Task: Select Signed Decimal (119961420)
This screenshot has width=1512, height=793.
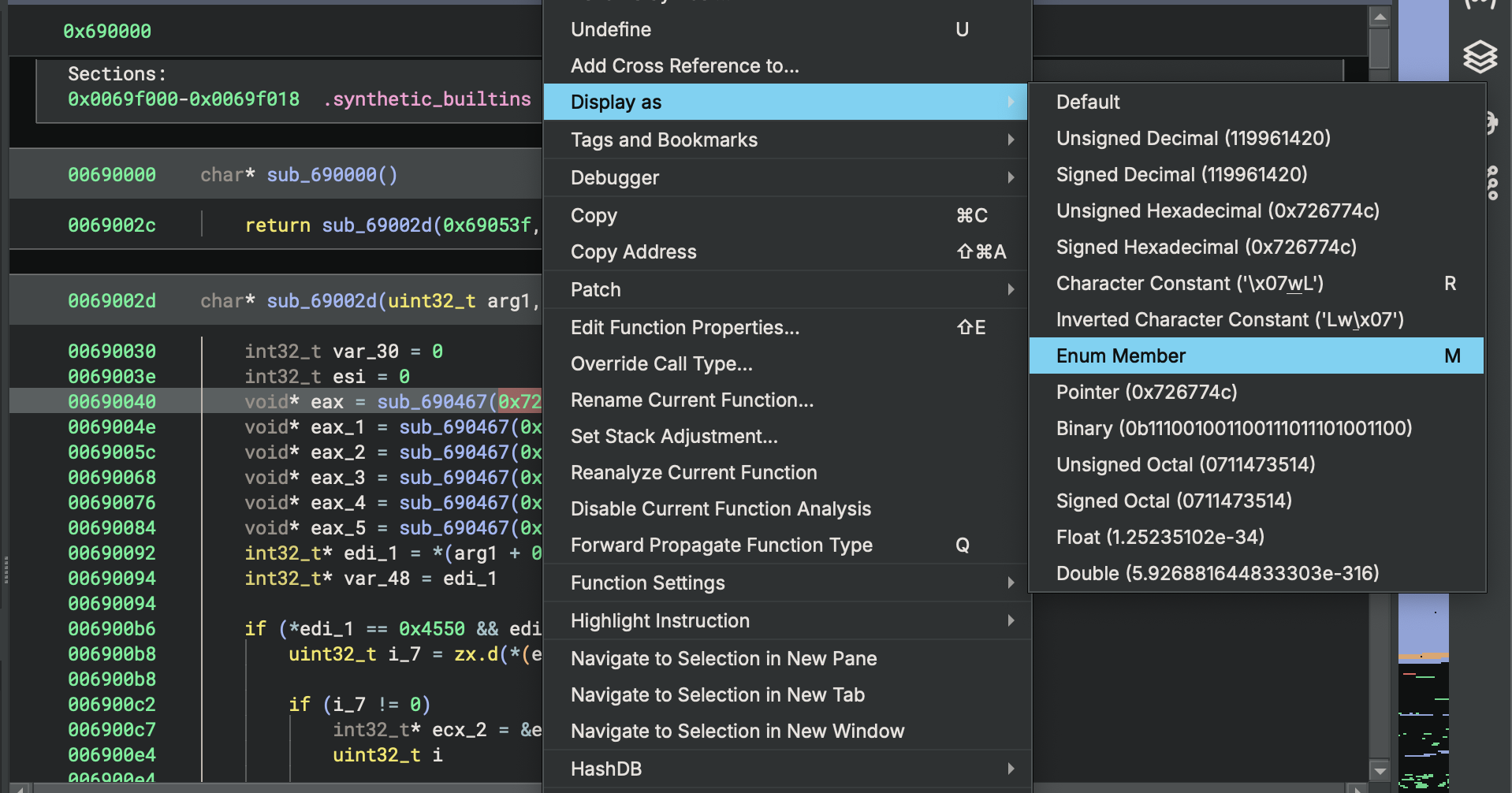Action: (1257, 174)
